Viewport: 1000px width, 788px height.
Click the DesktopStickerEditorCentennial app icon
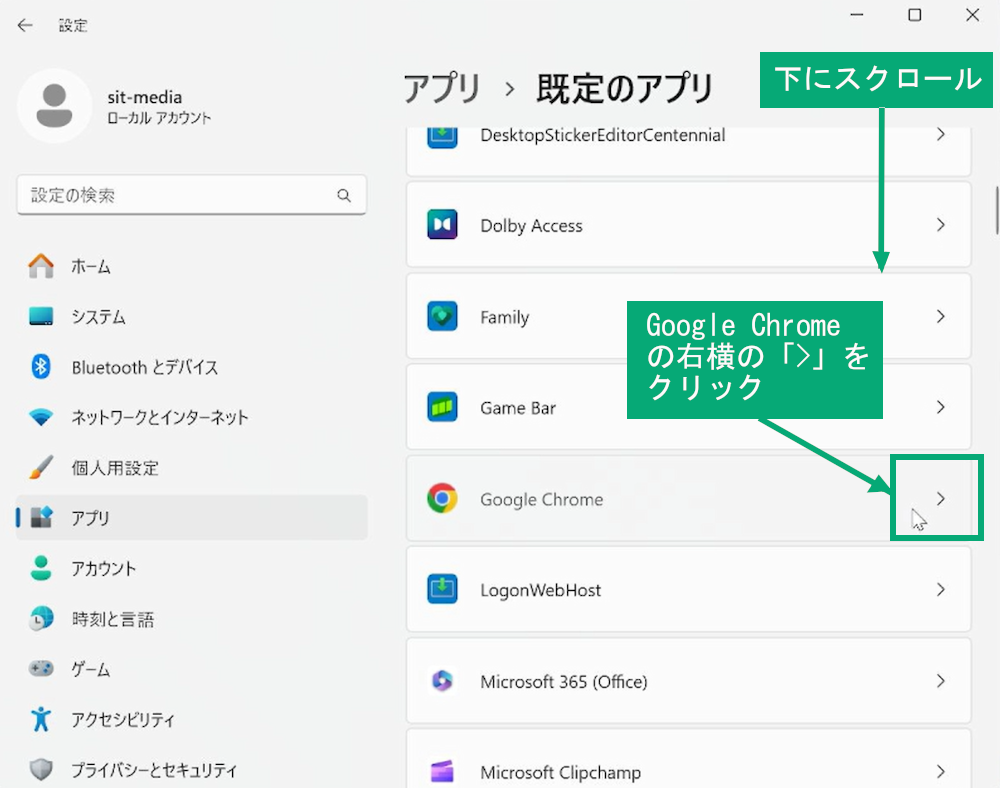click(442, 136)
